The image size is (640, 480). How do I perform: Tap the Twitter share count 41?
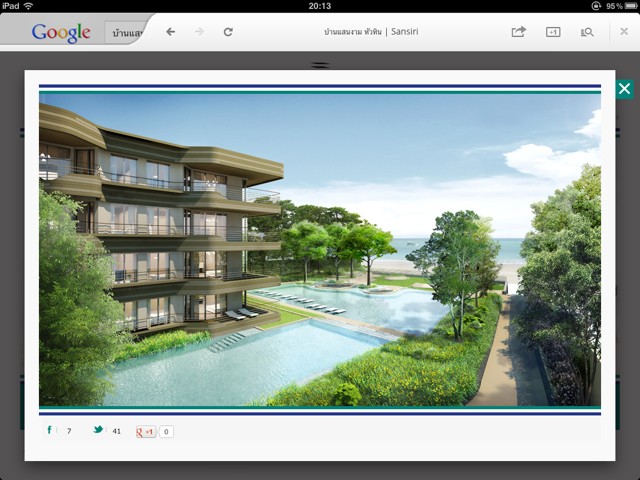116,432
